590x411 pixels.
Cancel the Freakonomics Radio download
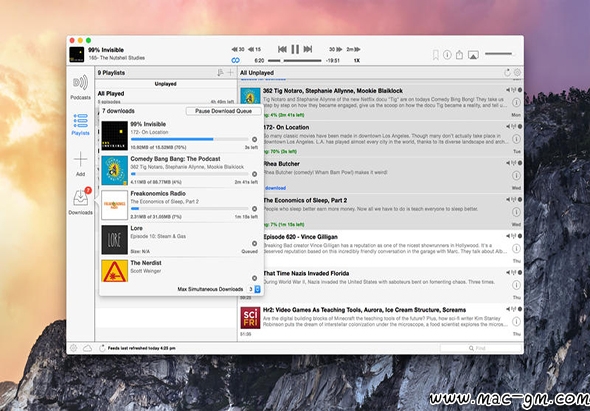coord(254,209)
